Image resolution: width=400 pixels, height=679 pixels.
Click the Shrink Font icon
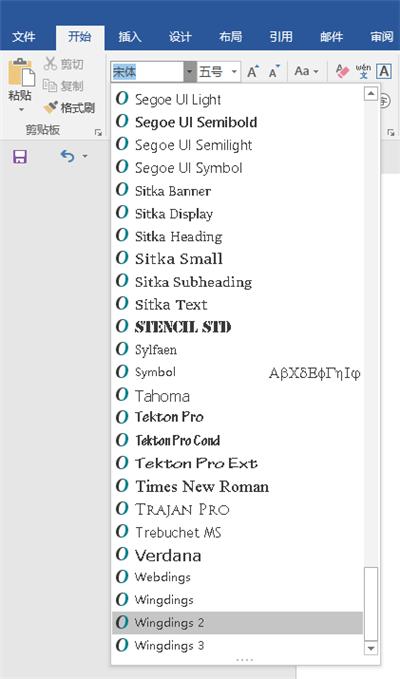tap(274, 71)
